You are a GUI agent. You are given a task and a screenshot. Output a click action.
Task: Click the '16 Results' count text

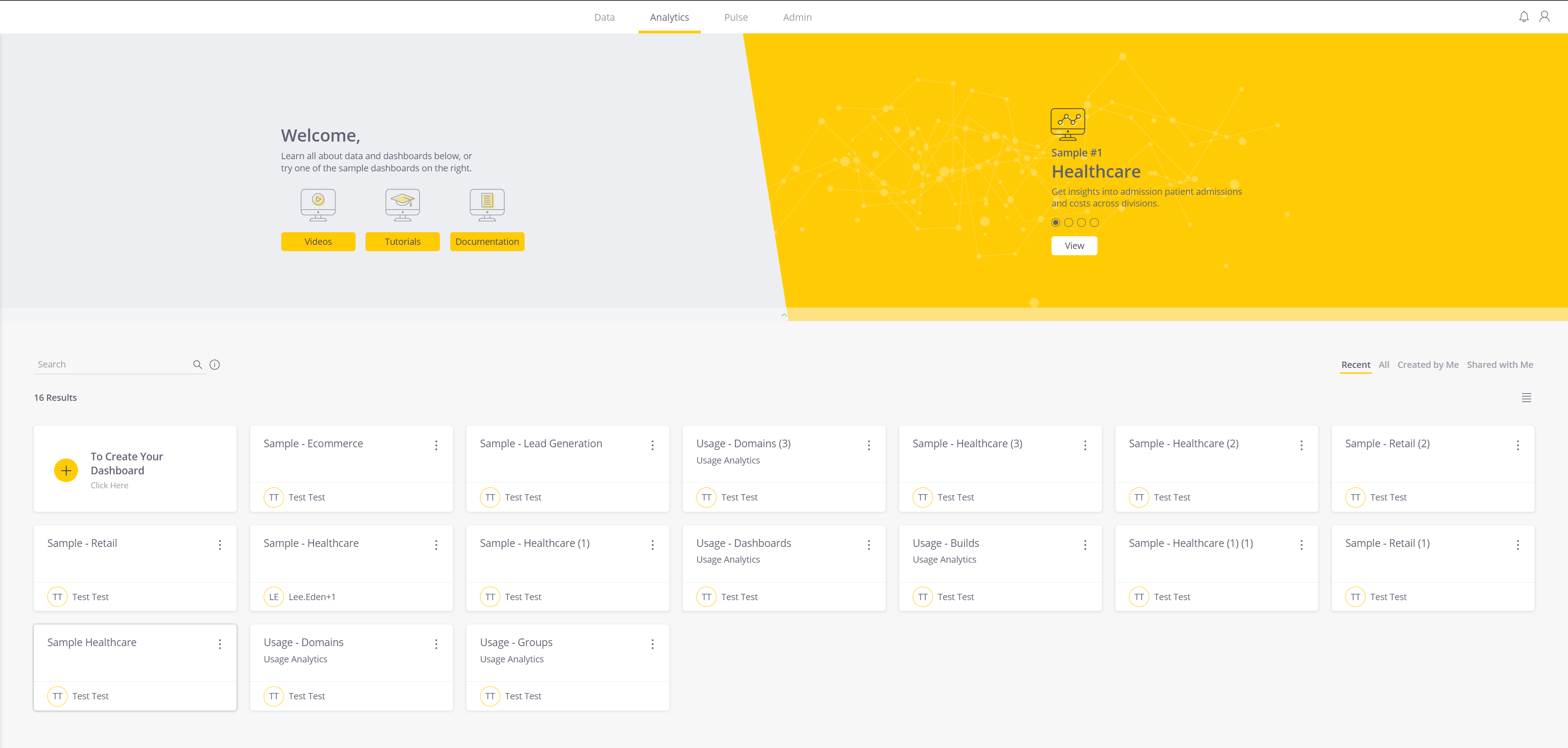55,398
